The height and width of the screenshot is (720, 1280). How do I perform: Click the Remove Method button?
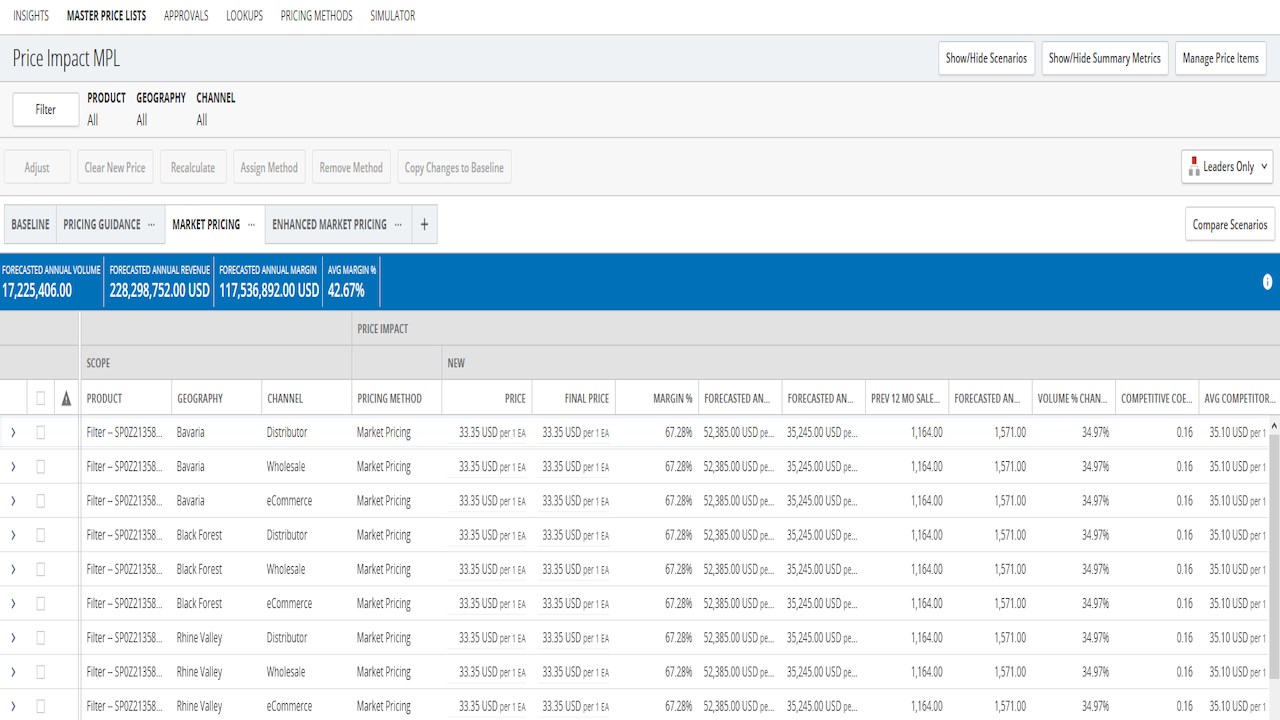point(351,168)
